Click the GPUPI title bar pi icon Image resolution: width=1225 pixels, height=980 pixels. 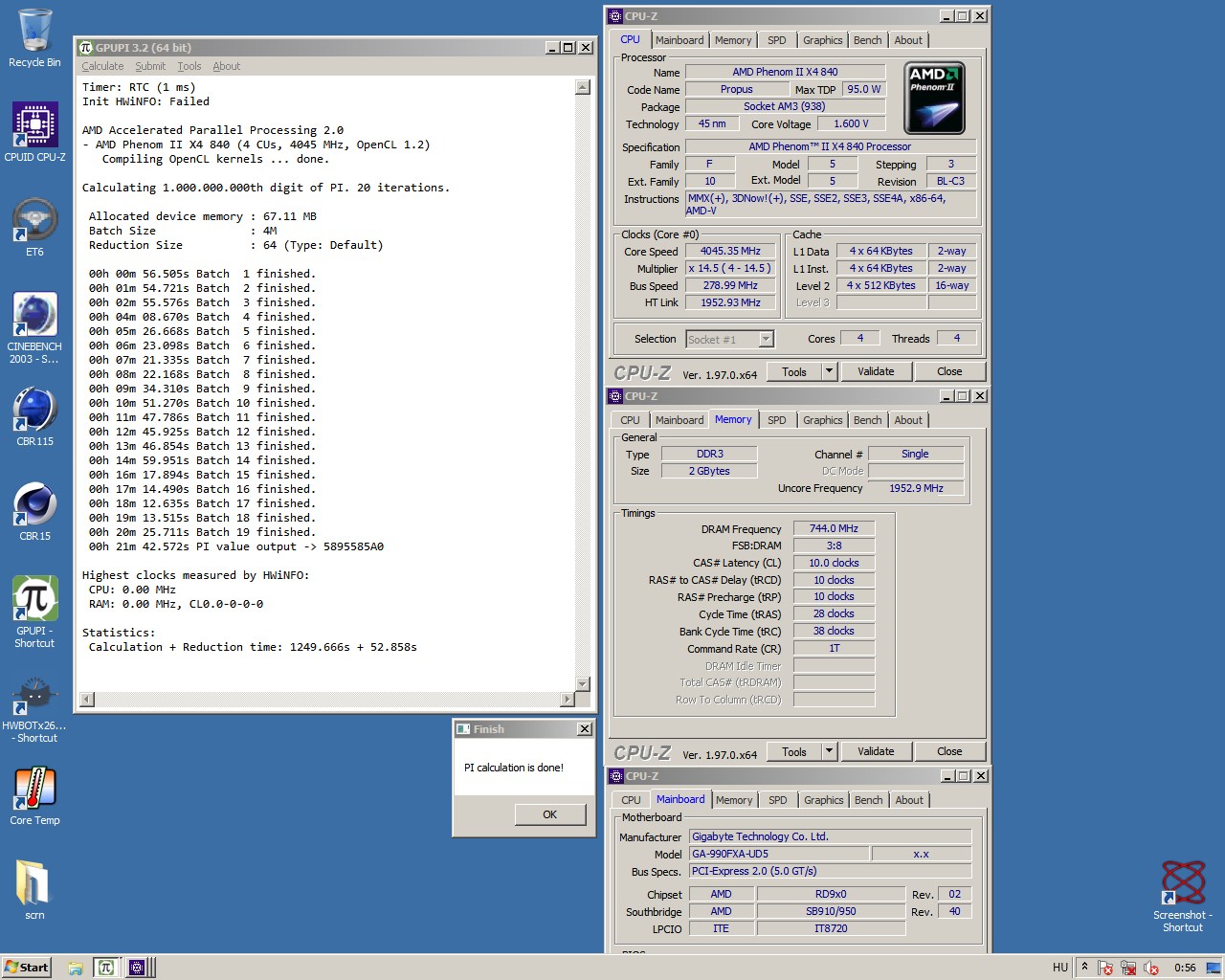pyautogui.click(x=85, y=47)
